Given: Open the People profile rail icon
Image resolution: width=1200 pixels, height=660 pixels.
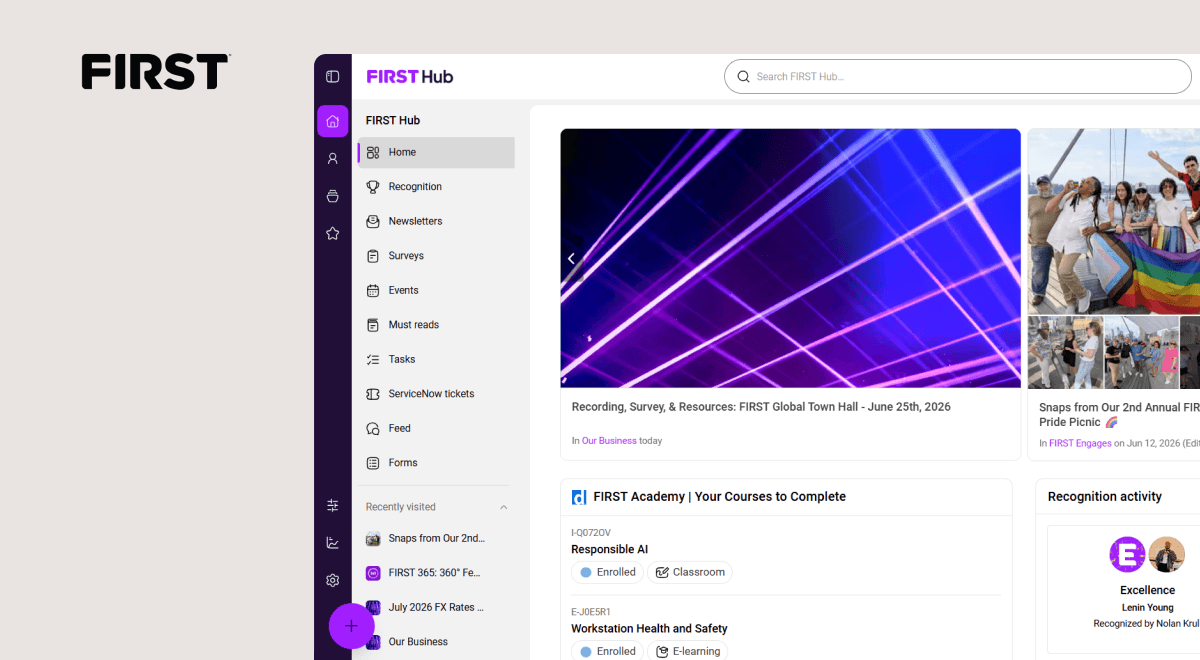Looking at the screenshot, I should pyautogui.click(x=333, y=159).
